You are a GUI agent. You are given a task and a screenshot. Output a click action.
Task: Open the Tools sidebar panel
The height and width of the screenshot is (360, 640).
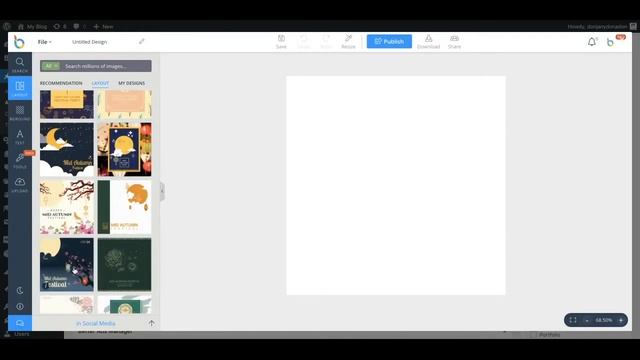click(20, 160)
